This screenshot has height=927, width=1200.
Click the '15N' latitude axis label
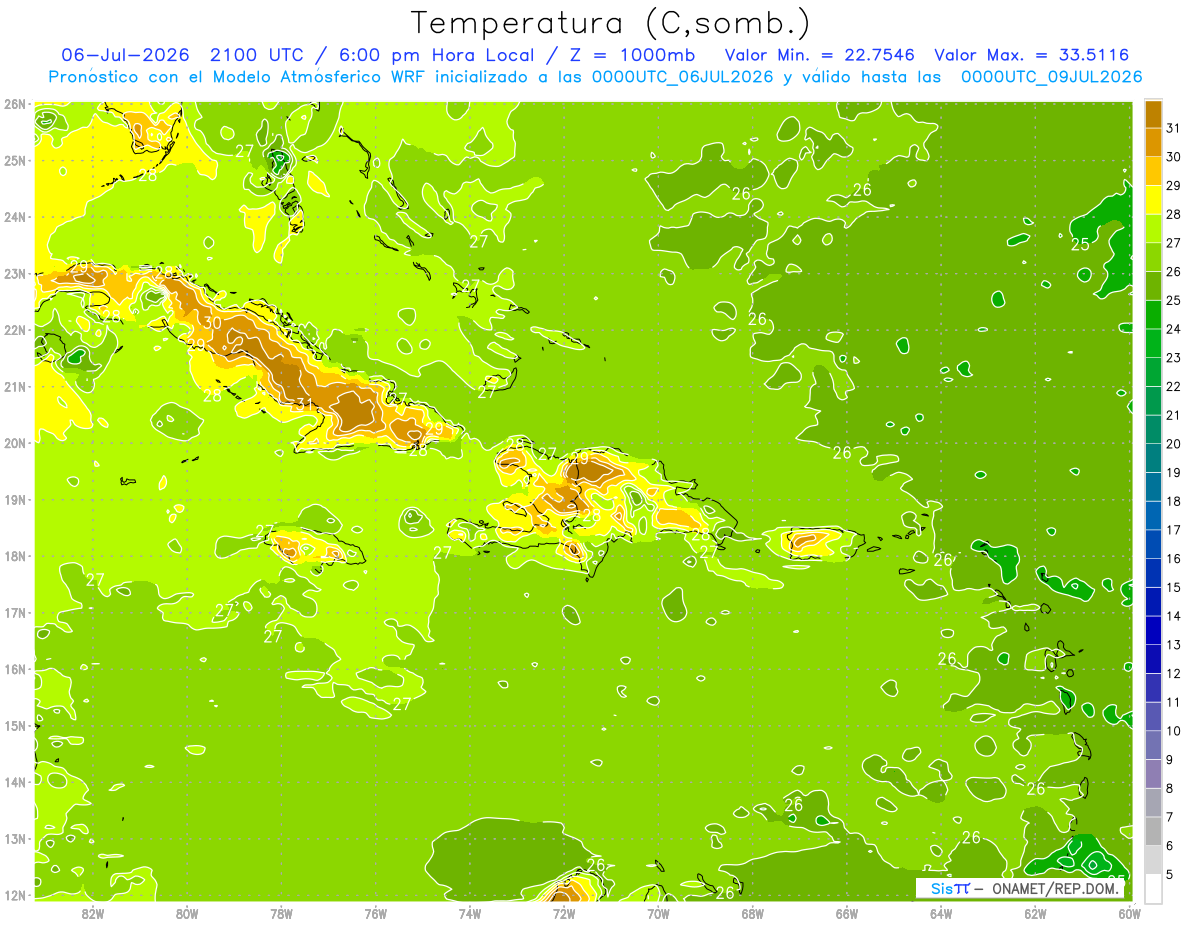[x=15, y=726]
